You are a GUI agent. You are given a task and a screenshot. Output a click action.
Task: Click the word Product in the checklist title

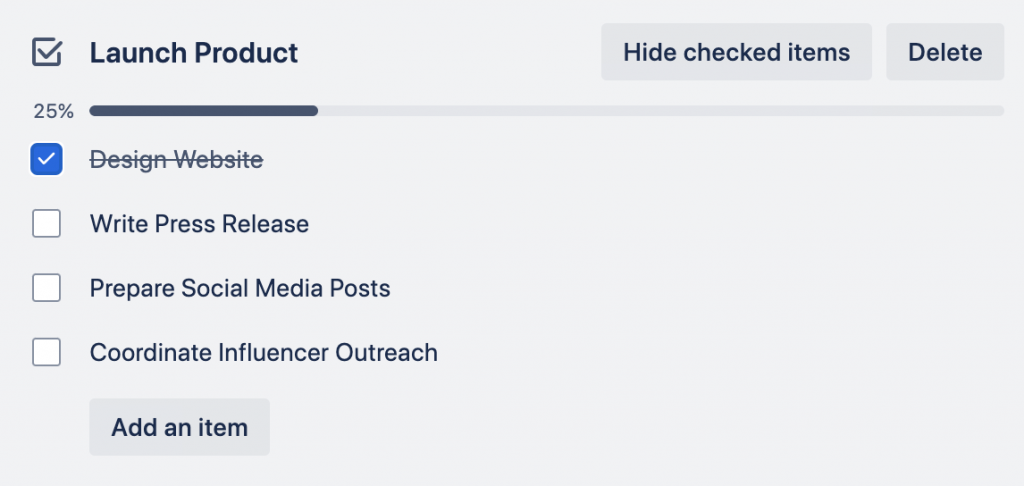tap(246, 53)
